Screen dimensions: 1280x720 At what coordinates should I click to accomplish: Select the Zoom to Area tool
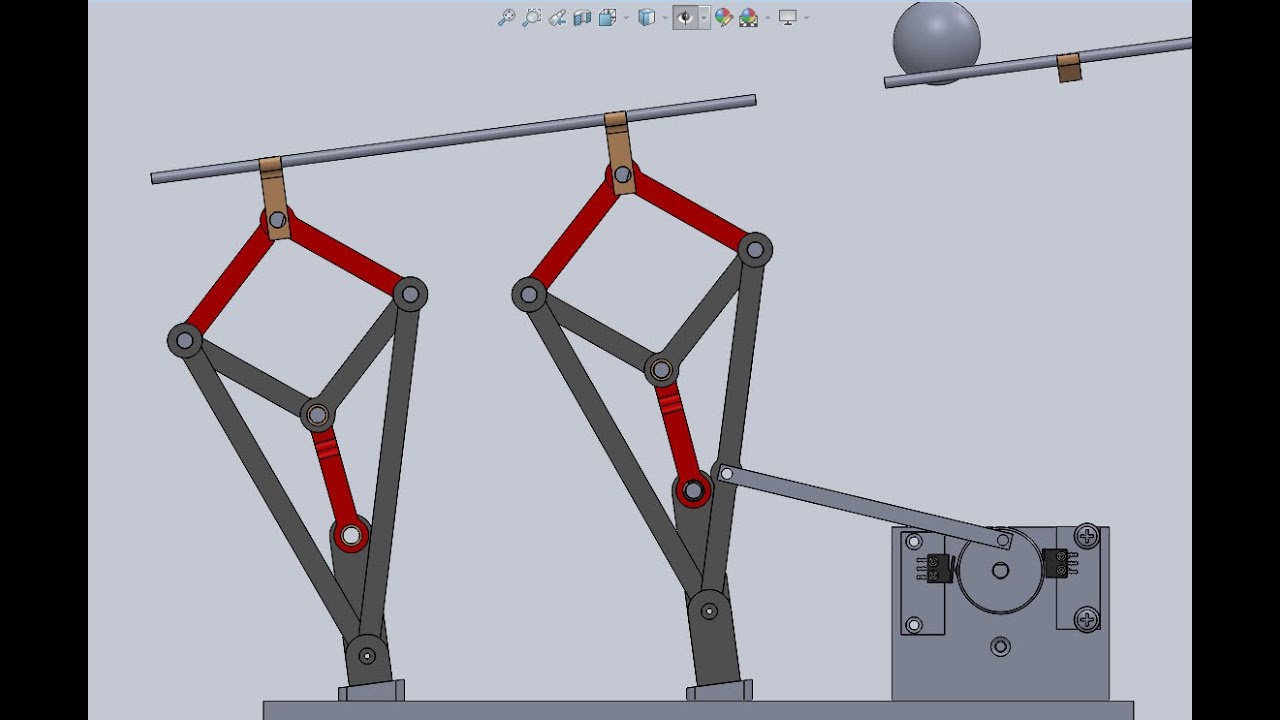532,17
